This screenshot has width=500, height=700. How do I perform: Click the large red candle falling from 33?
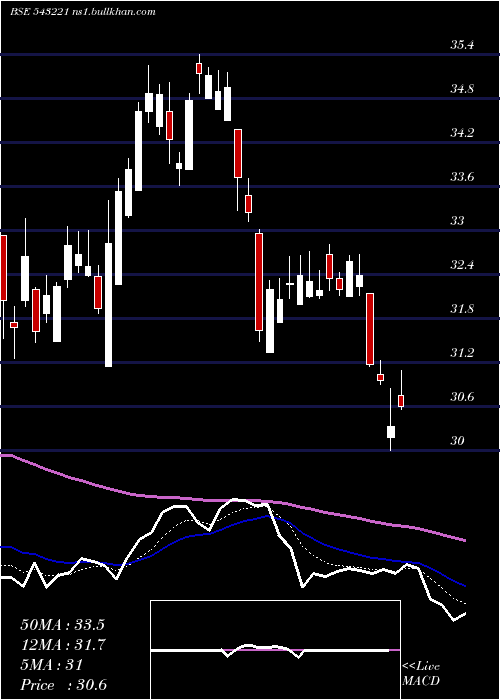[259, 282]
